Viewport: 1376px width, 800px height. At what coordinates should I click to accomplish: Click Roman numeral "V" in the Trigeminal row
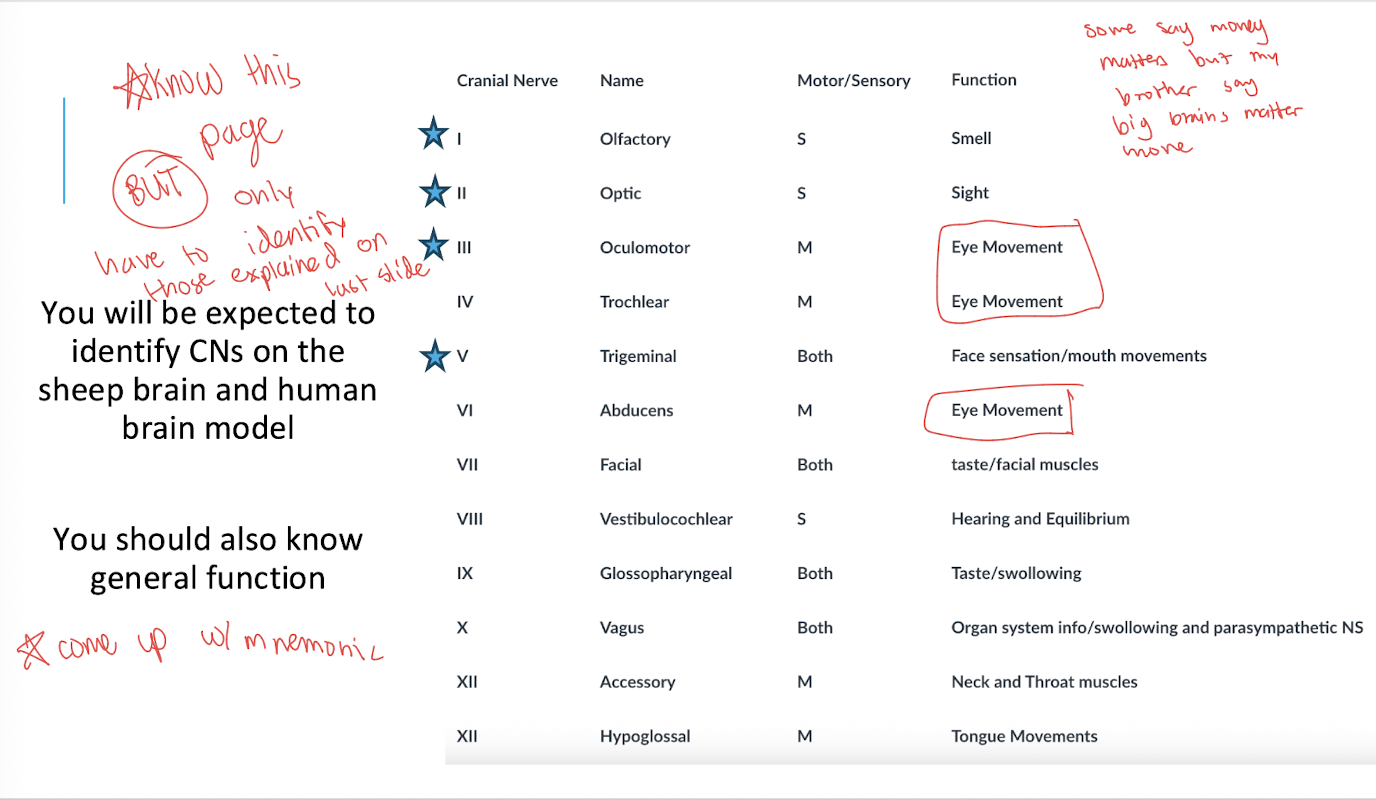tap(462, 356)
